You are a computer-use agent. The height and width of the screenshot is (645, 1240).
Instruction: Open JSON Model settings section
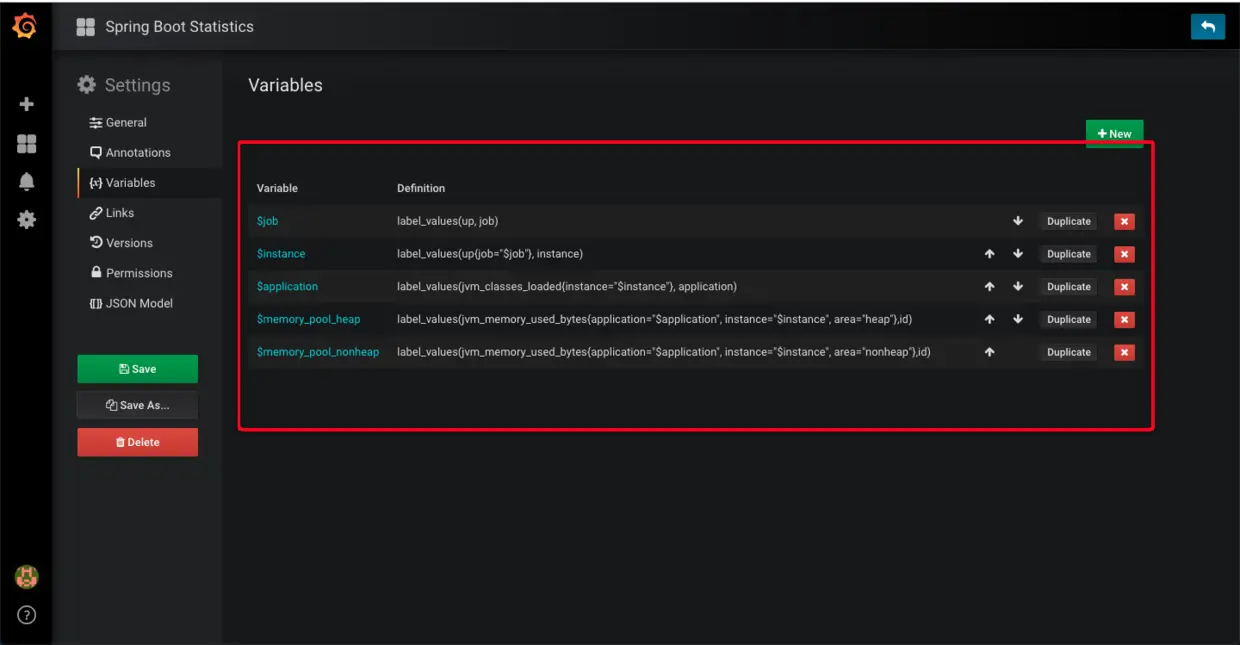pyautogui.click(x=131, y=303)
